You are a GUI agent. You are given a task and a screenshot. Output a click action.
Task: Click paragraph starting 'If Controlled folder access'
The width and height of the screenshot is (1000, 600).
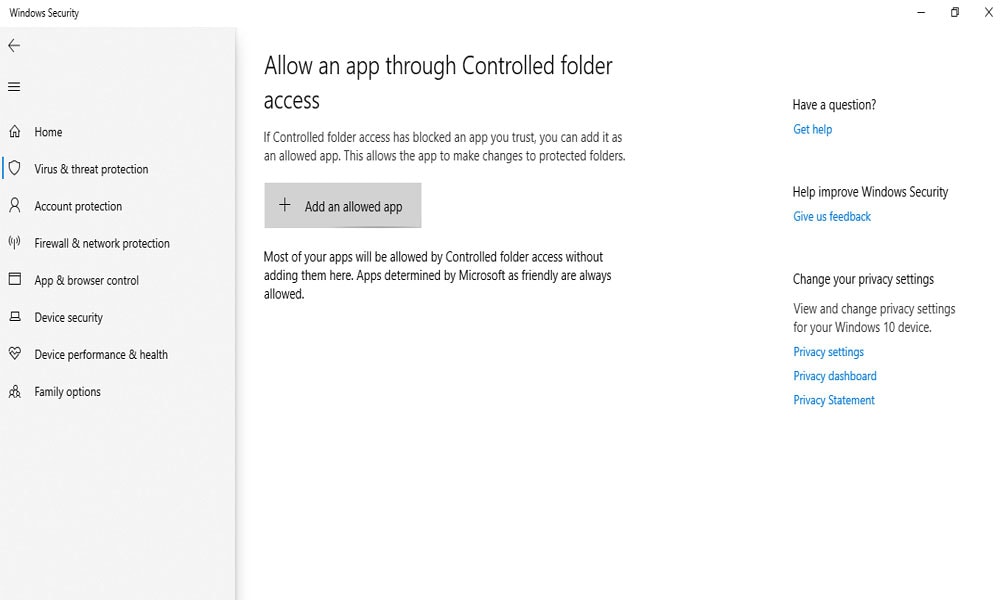pyautogui.click(x=445, y=147)
